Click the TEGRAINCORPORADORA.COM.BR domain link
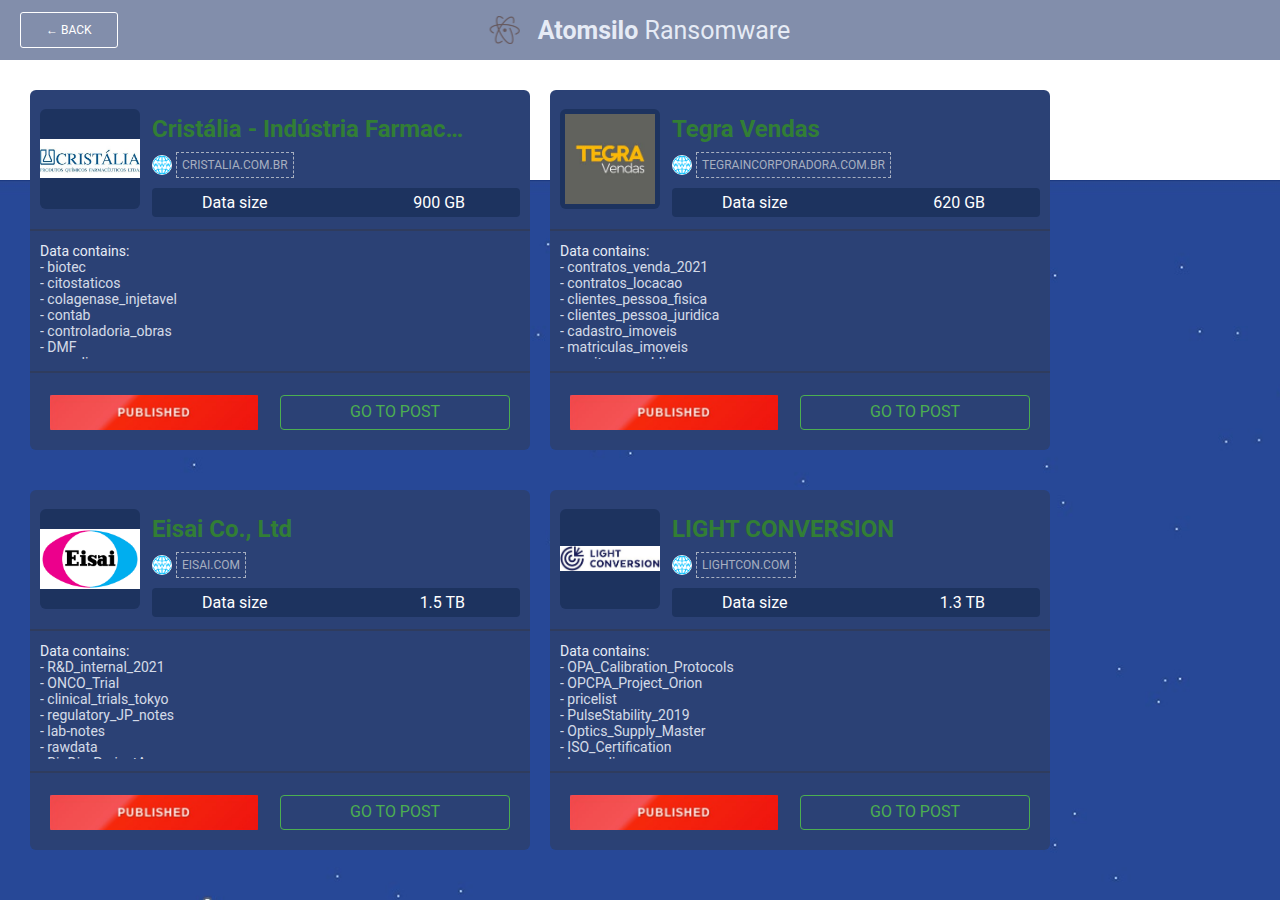 coord(793,165)
